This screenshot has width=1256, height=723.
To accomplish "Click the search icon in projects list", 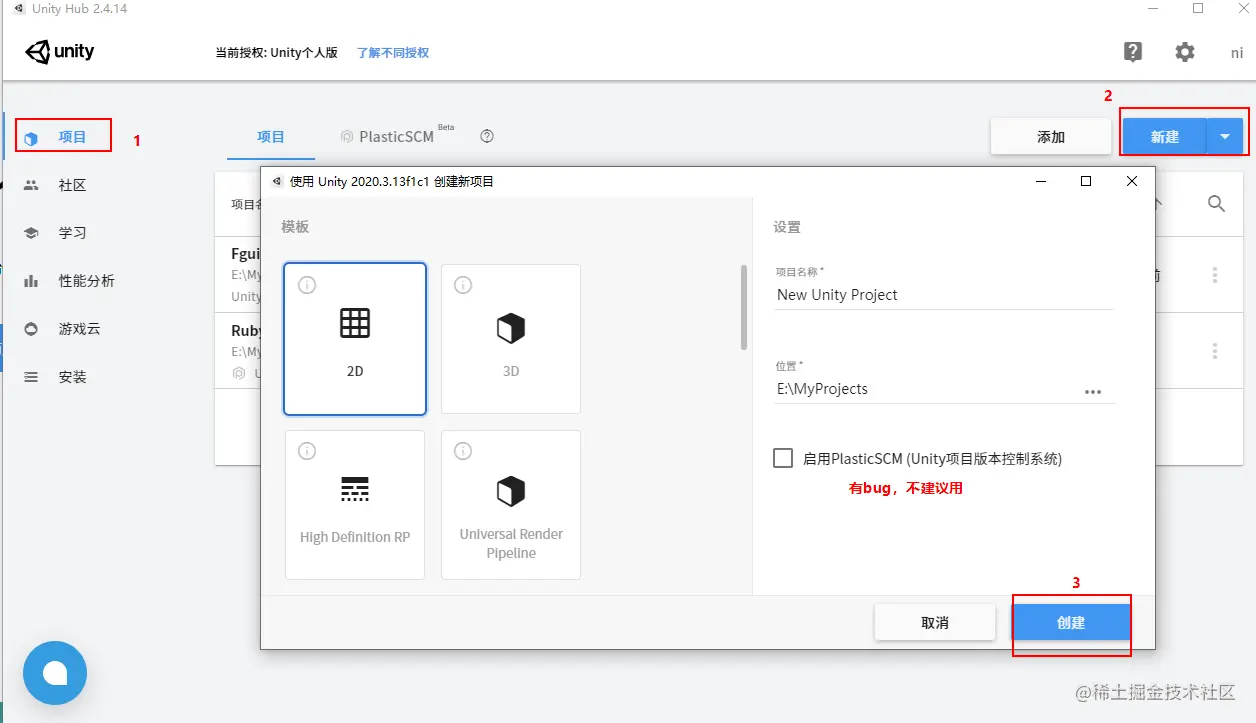I will (x=1216, y=204).
